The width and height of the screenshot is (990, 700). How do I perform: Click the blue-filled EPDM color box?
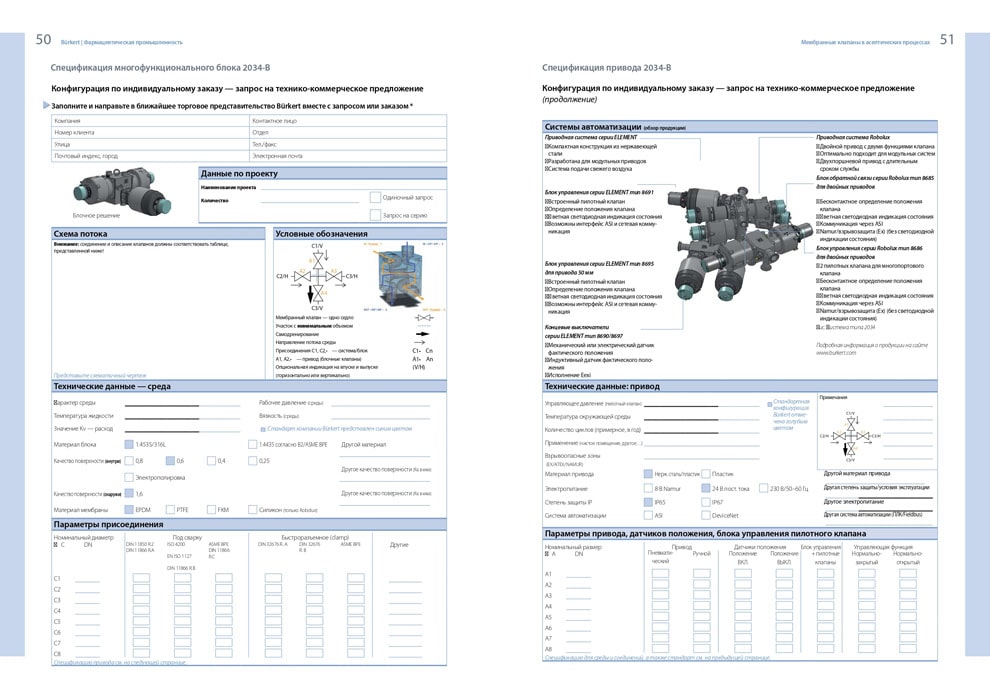click(x=128, y=510)
